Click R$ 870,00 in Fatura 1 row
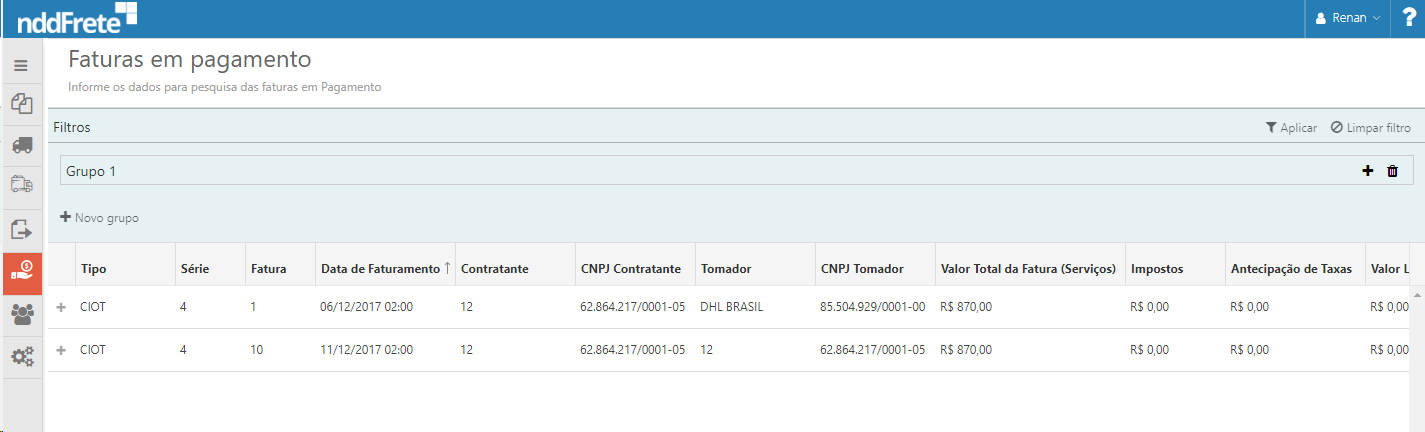This screenshot has width=1425, height=432. 966,307
